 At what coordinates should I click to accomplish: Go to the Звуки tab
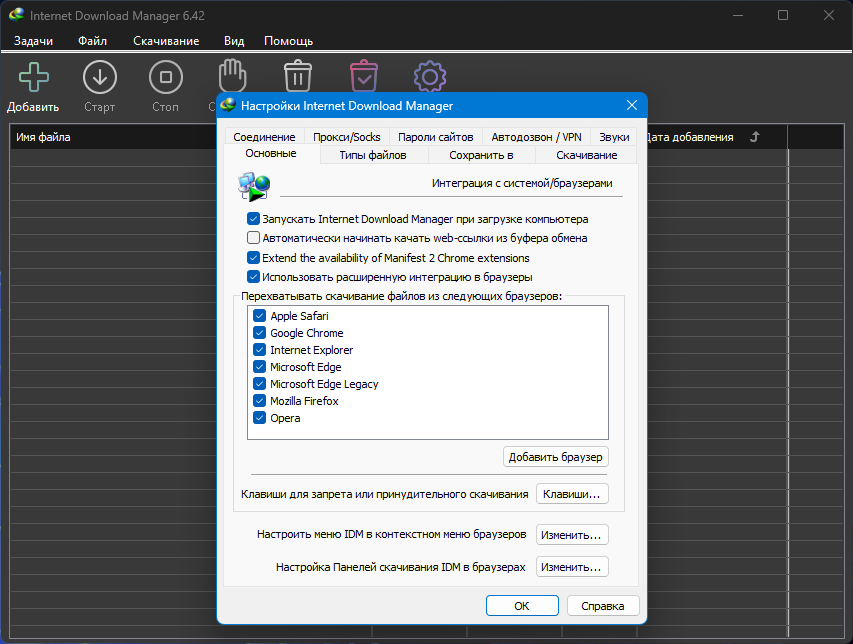click(x=614, y=137)
